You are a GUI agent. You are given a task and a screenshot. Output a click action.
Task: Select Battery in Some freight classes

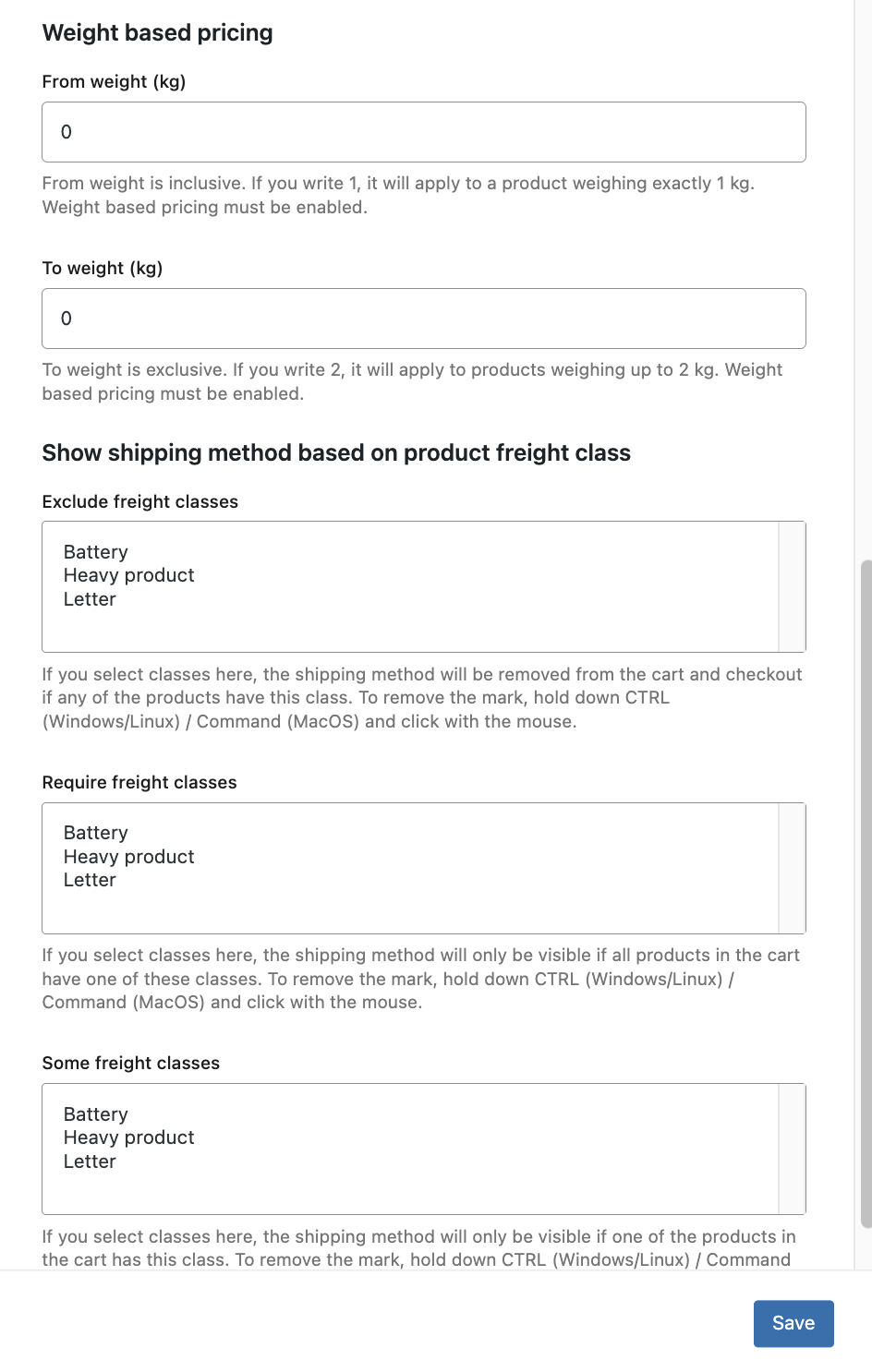(96, 1114)
